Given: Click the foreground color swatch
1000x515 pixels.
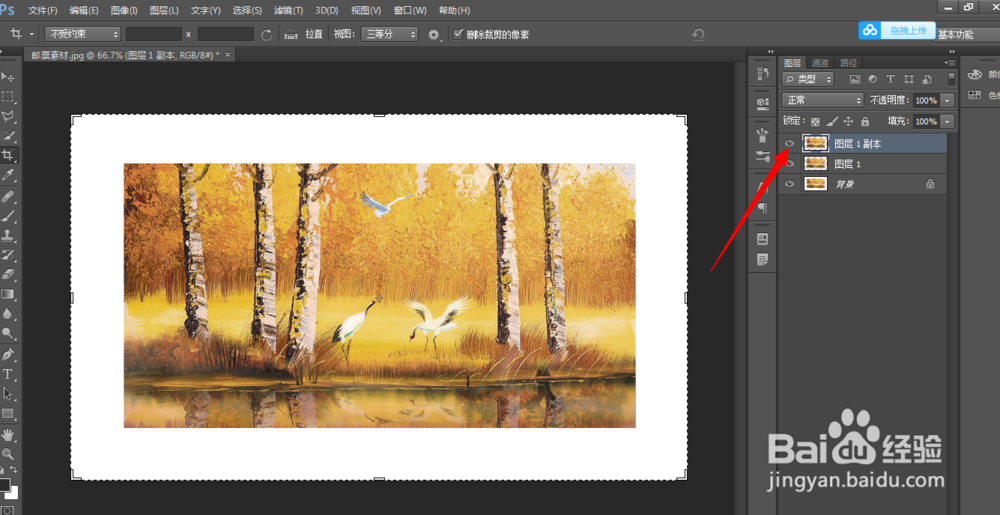Looking at the screenshot, I should tap(5, 485).
